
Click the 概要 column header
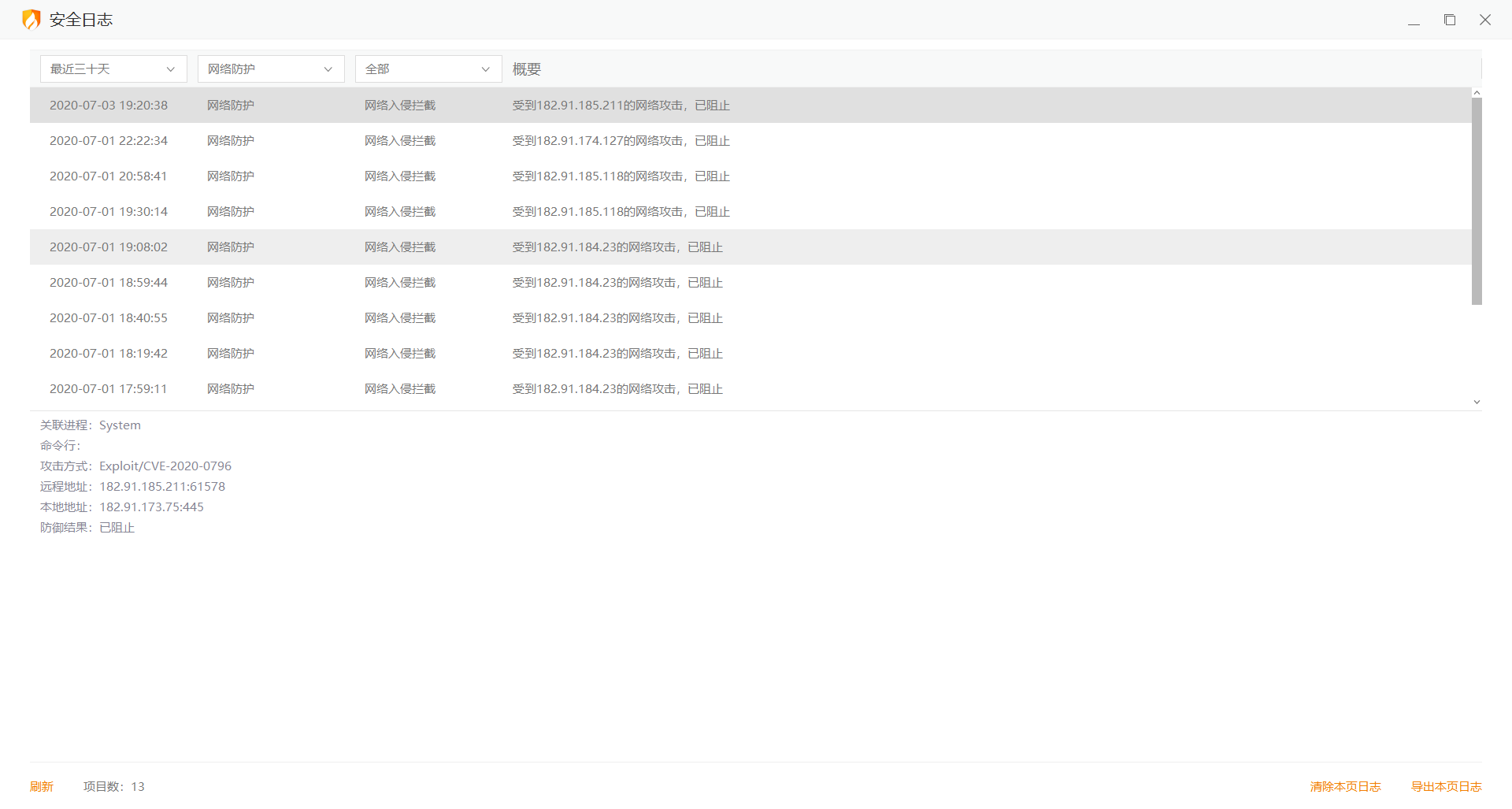(x=527, y=69)
